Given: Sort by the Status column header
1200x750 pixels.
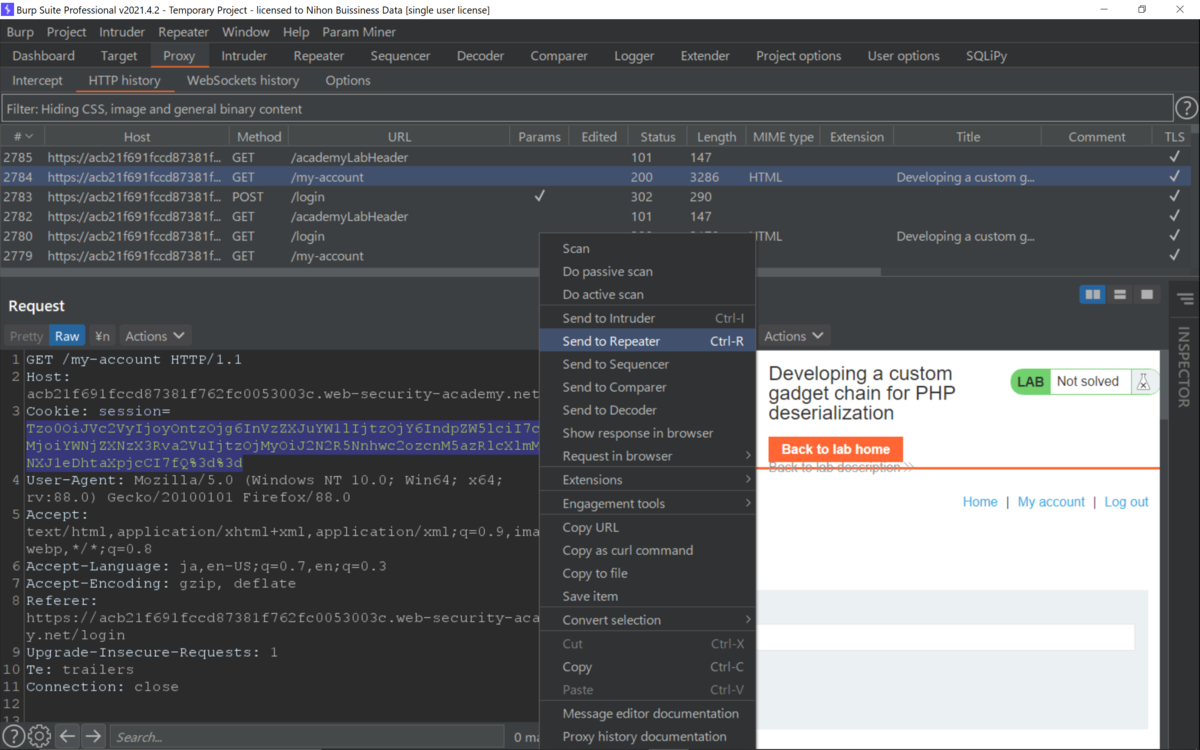Looking at the screenshot, I should coord(658,137).
